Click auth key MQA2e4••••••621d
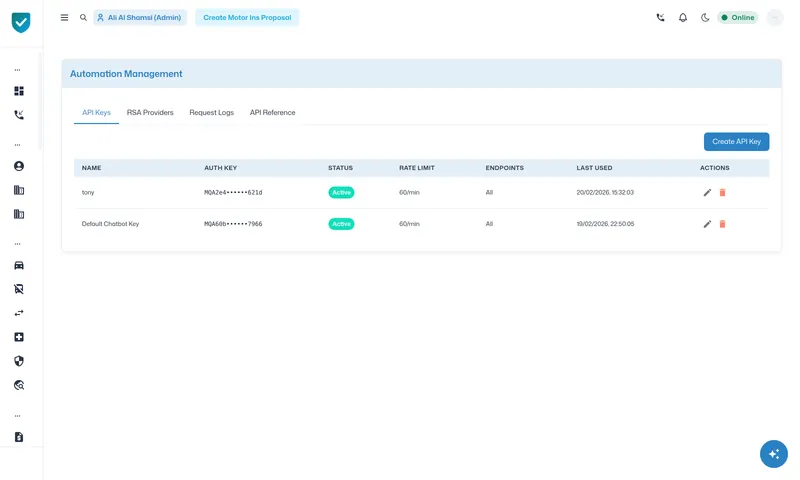 pyautogui.click(x=233, y=192)
